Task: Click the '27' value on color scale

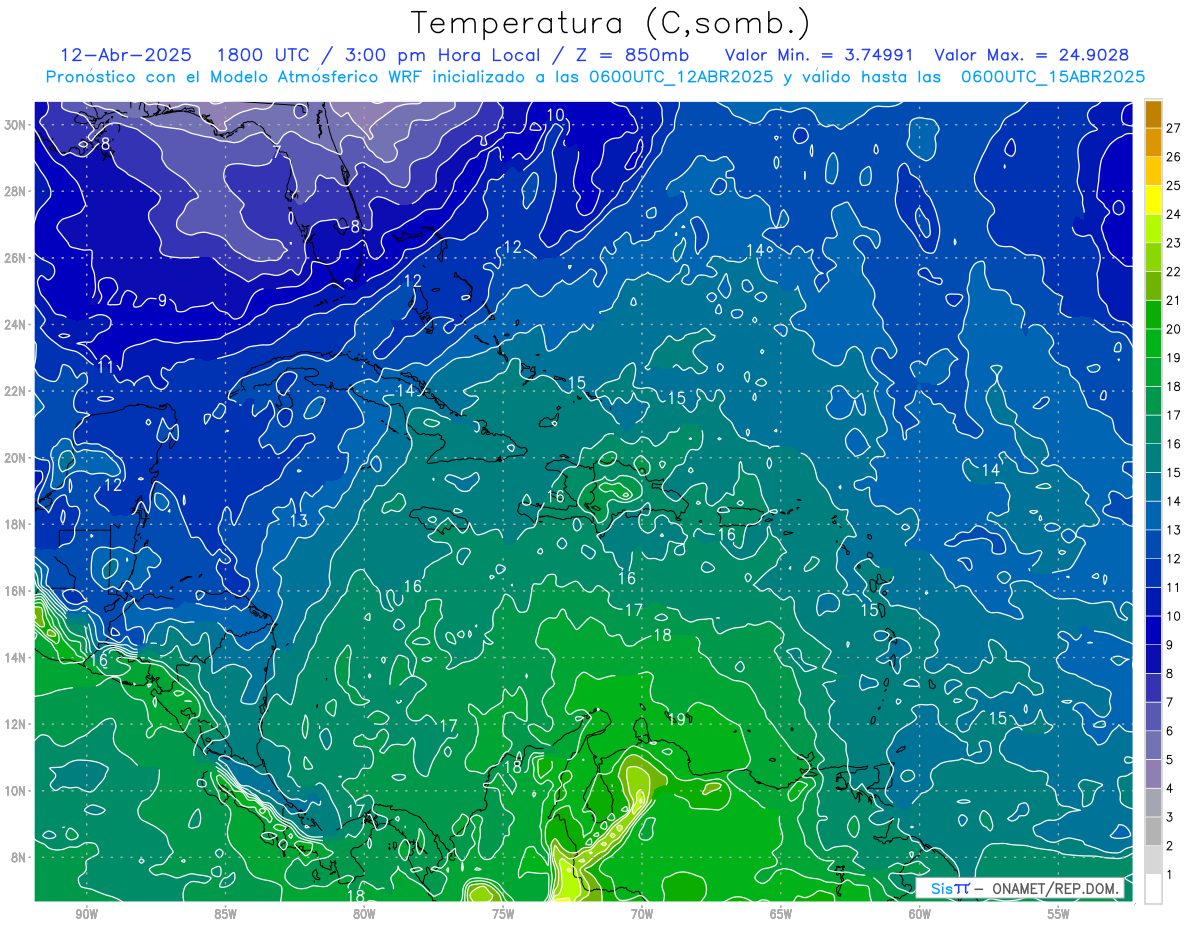Action: tap(1174, 128)
